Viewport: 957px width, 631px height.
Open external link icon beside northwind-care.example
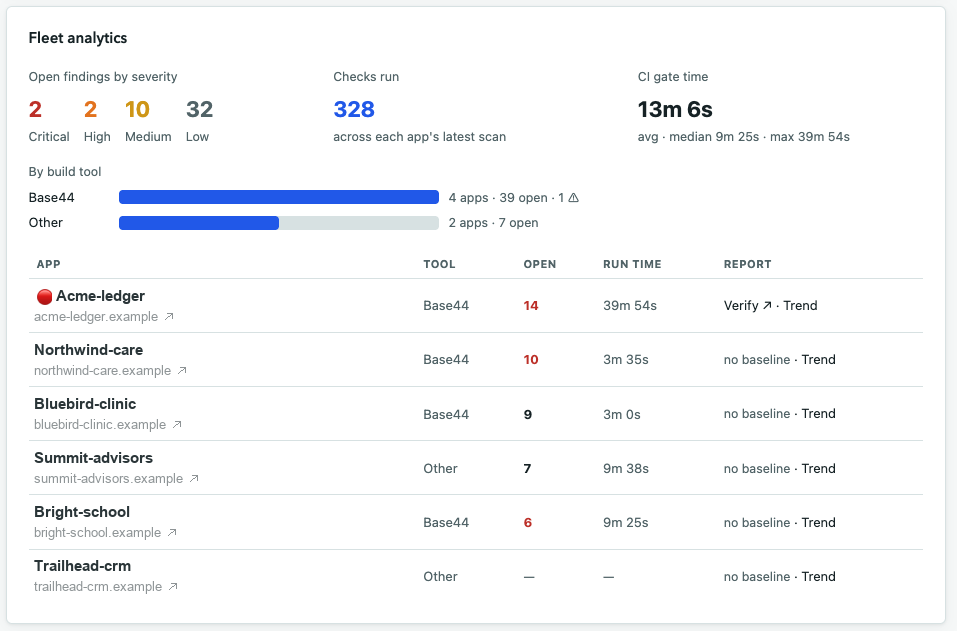click(182, 370)
